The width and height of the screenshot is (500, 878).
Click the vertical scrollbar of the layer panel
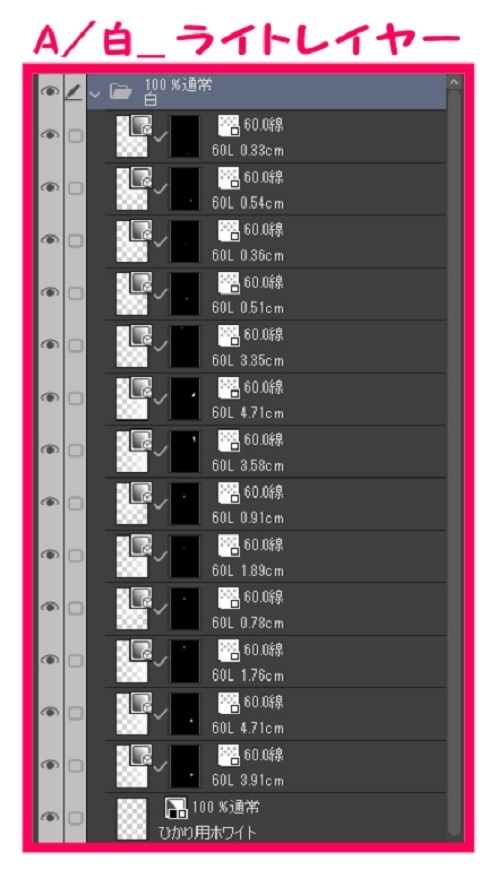pos(454,459)
